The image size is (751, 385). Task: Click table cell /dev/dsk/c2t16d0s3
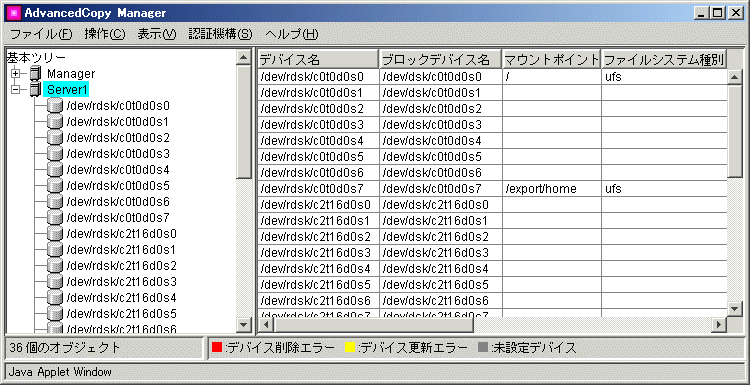440,253
